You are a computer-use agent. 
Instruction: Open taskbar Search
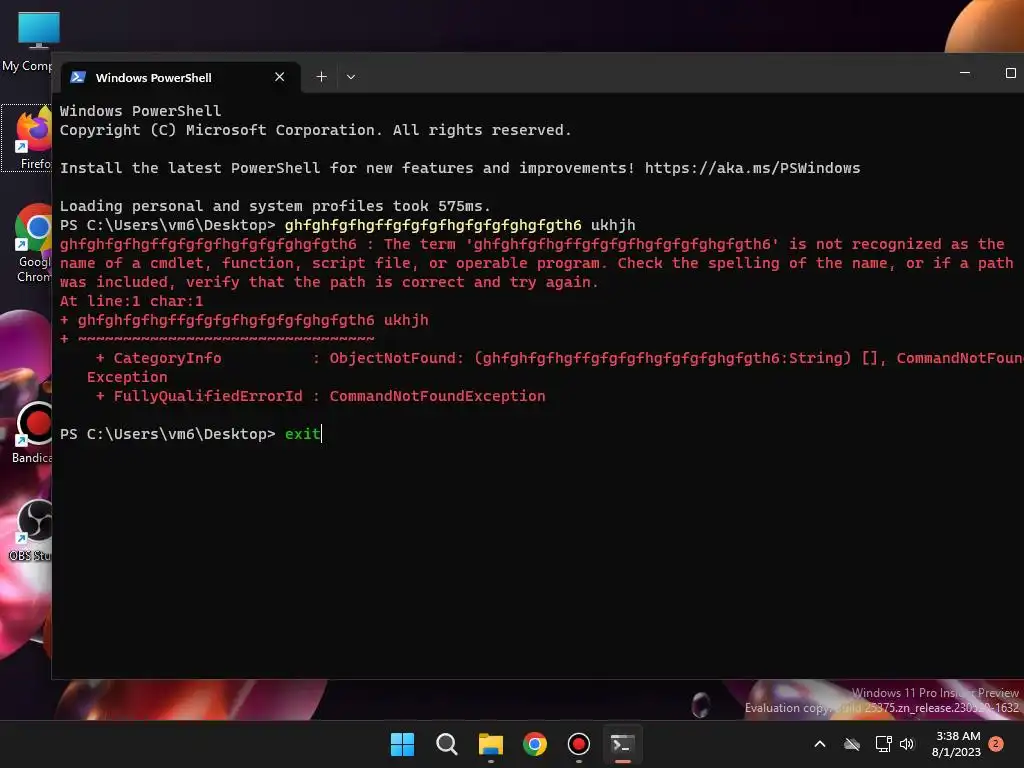447,744
